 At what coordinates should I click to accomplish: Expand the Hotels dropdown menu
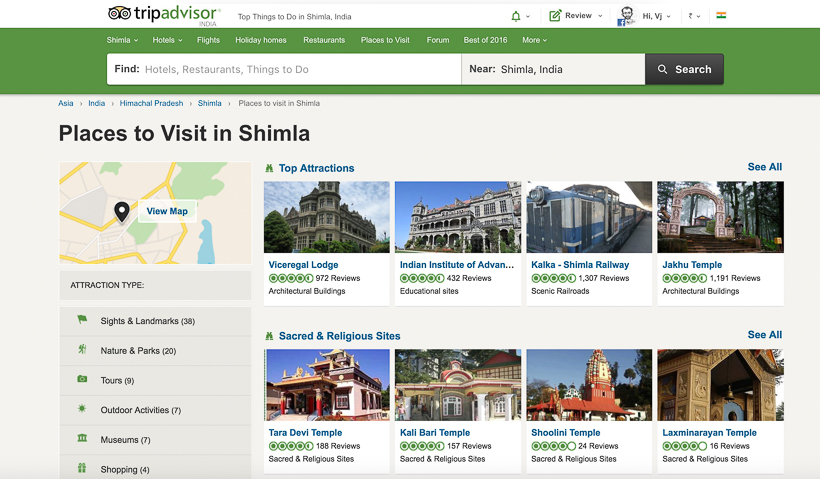pyautogui.click(x=167, y=40)
